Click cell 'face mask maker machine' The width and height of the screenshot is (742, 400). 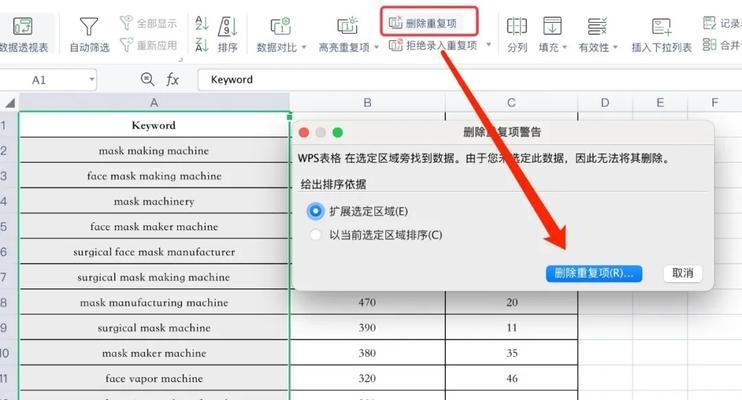(x=154, y=226)
